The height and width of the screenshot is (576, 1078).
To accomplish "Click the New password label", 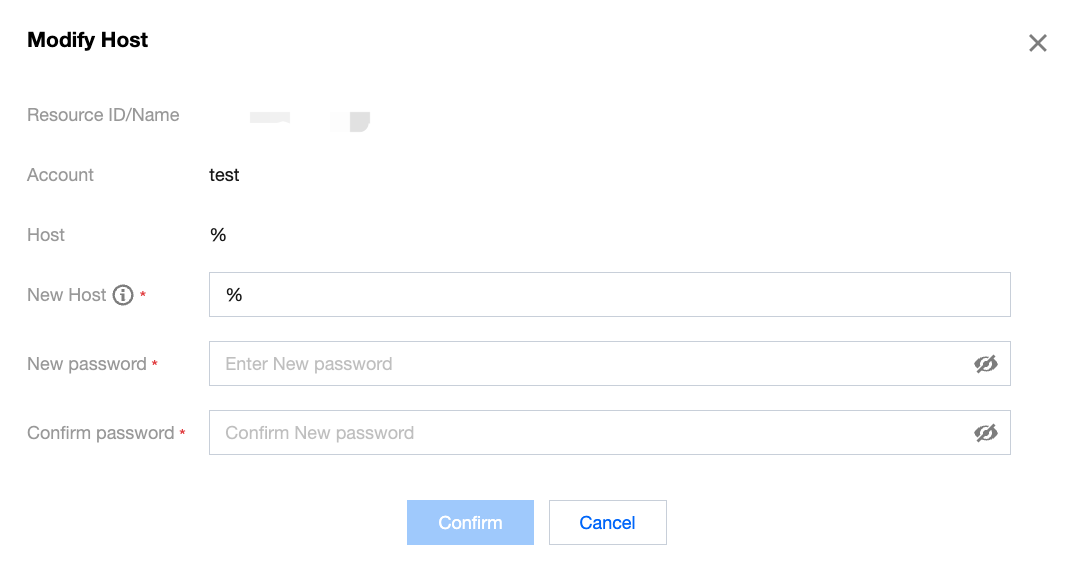I will tap(86, 364).
